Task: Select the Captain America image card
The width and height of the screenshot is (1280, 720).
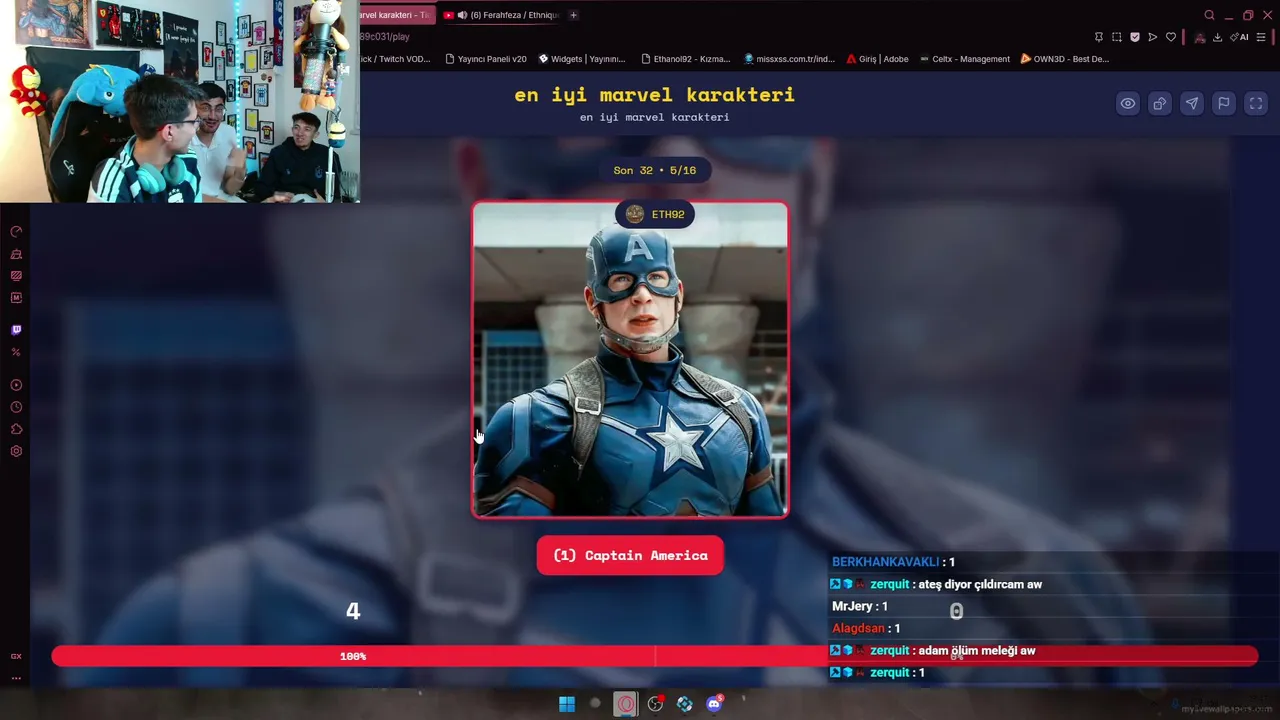Action: [630, 360]
